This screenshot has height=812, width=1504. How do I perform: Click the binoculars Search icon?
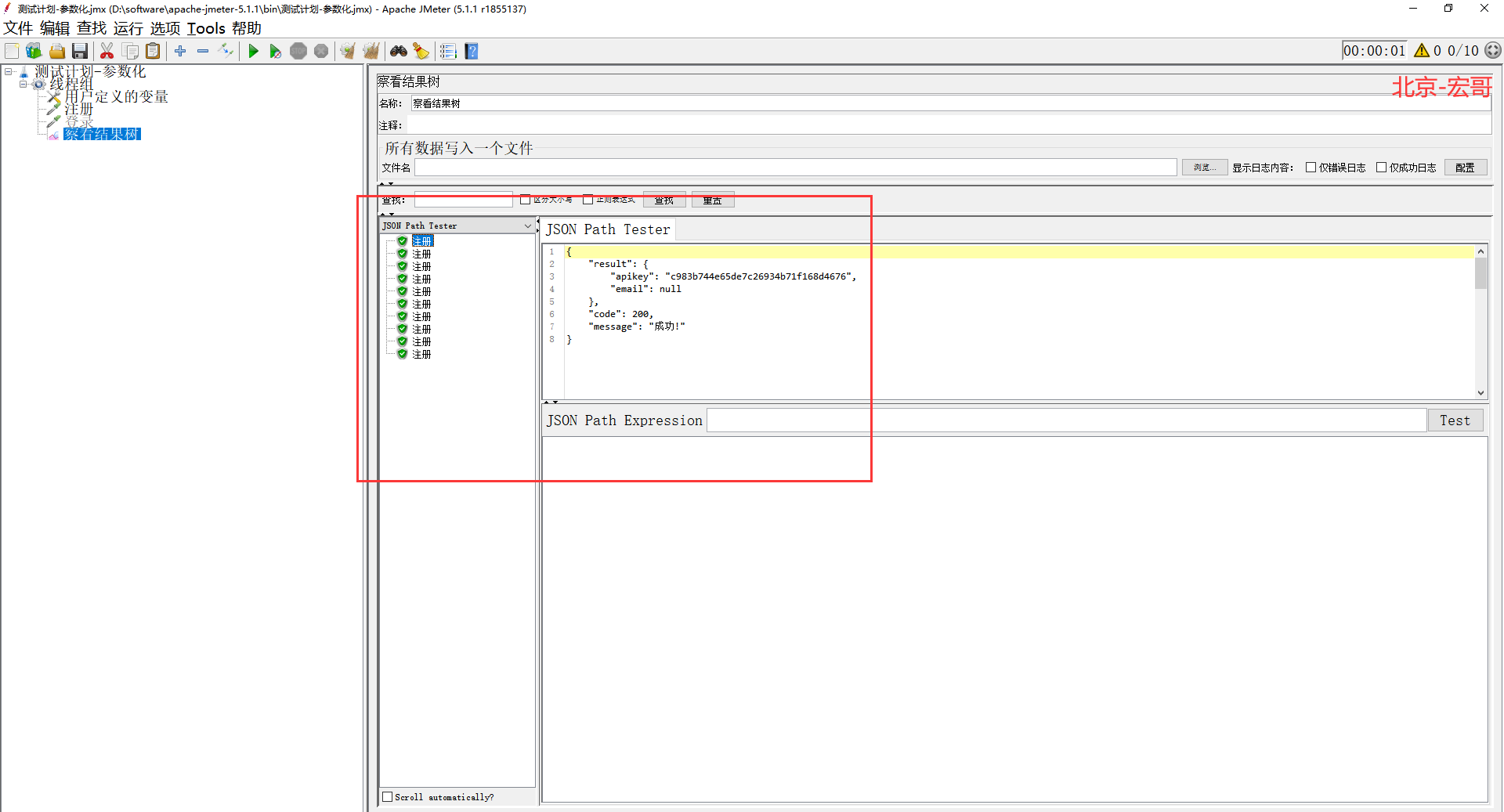399,52
